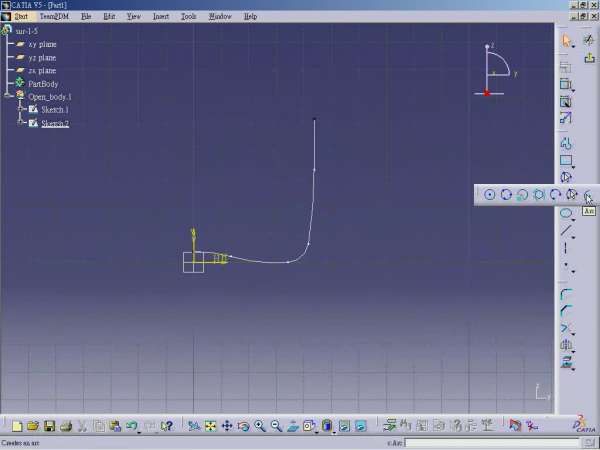Screen dimensions: 600x450
Task: Open the Window menu
Action: (x=220, y=16)
